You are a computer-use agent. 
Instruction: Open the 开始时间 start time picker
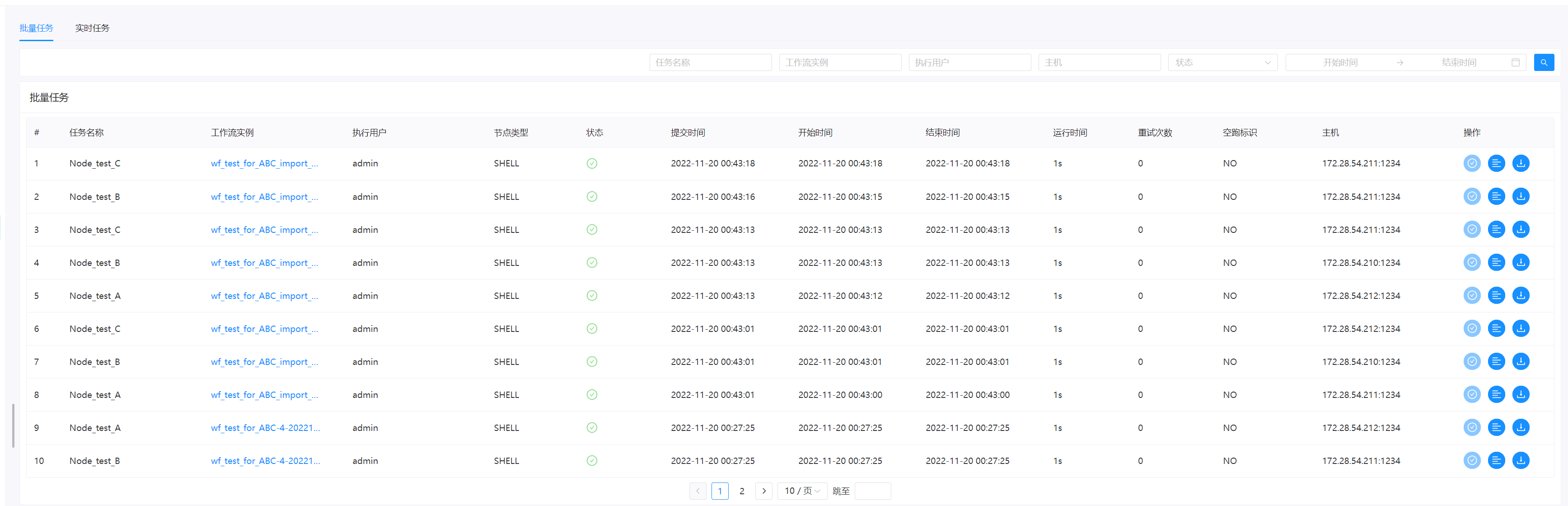pyautogui.click(x=1340, y=62)
